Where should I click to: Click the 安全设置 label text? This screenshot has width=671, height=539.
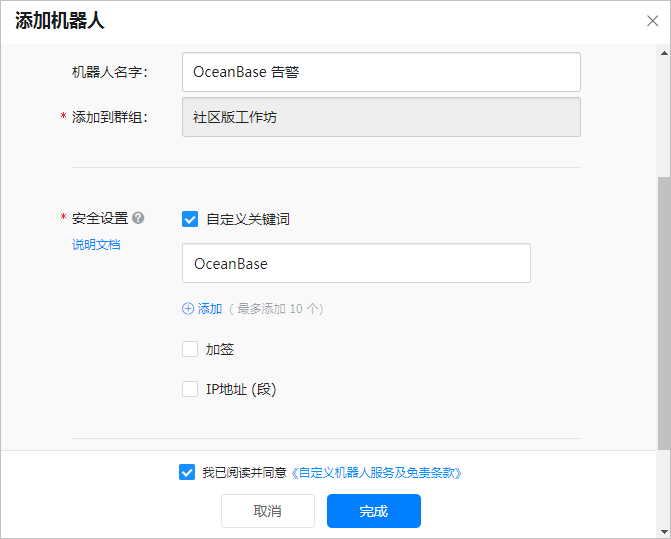(x=100, y=218)
